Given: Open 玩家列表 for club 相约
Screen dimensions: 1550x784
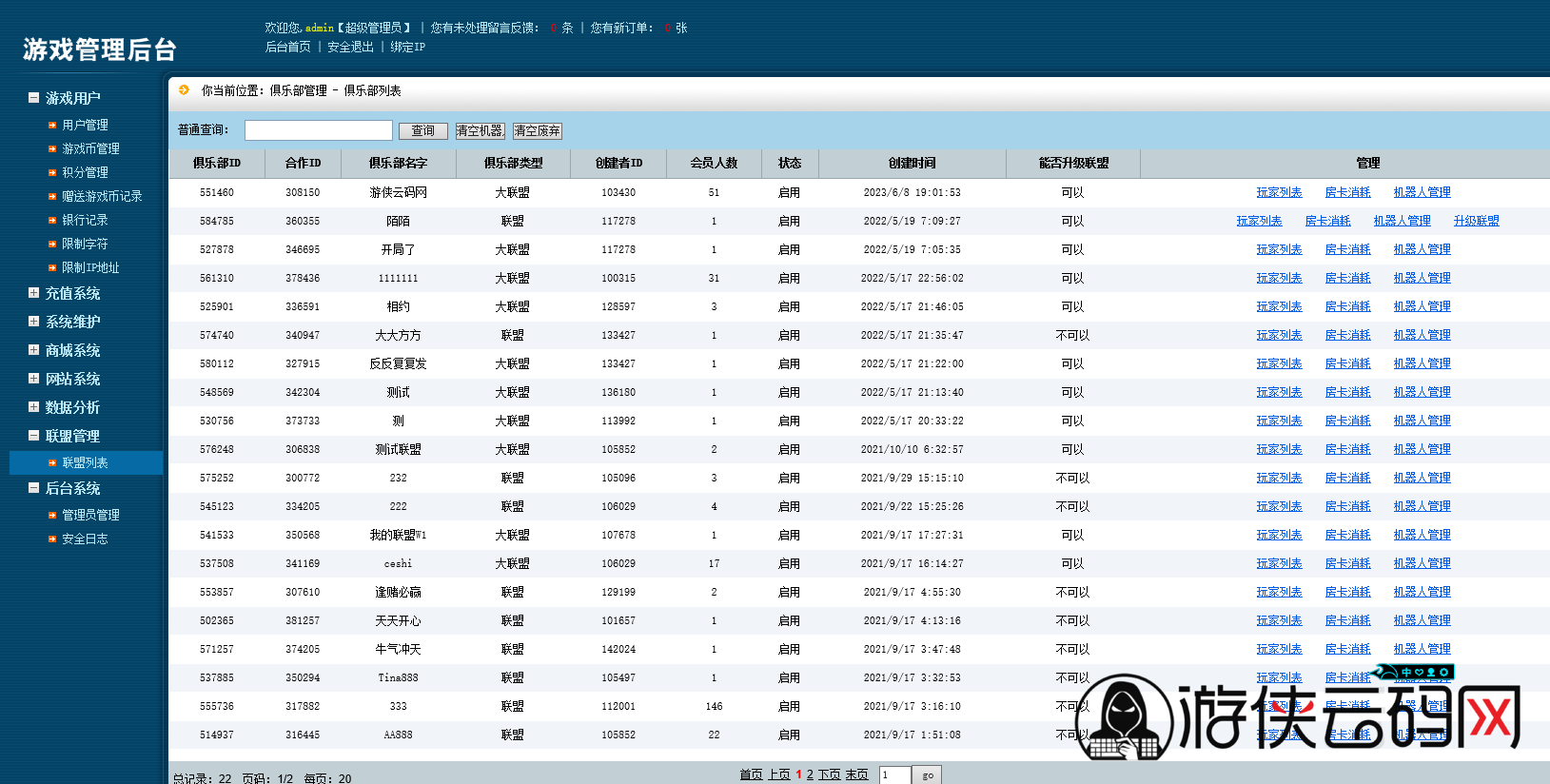Looking at the screenshot, I should [x=1279, y=306].
